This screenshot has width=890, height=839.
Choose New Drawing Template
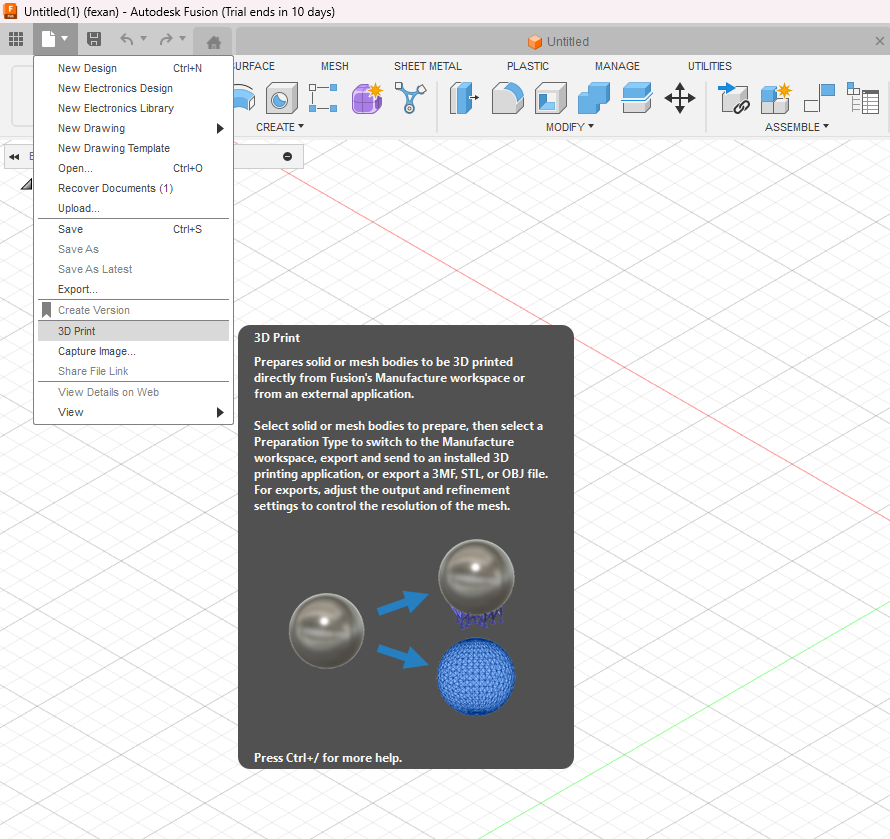133,148
